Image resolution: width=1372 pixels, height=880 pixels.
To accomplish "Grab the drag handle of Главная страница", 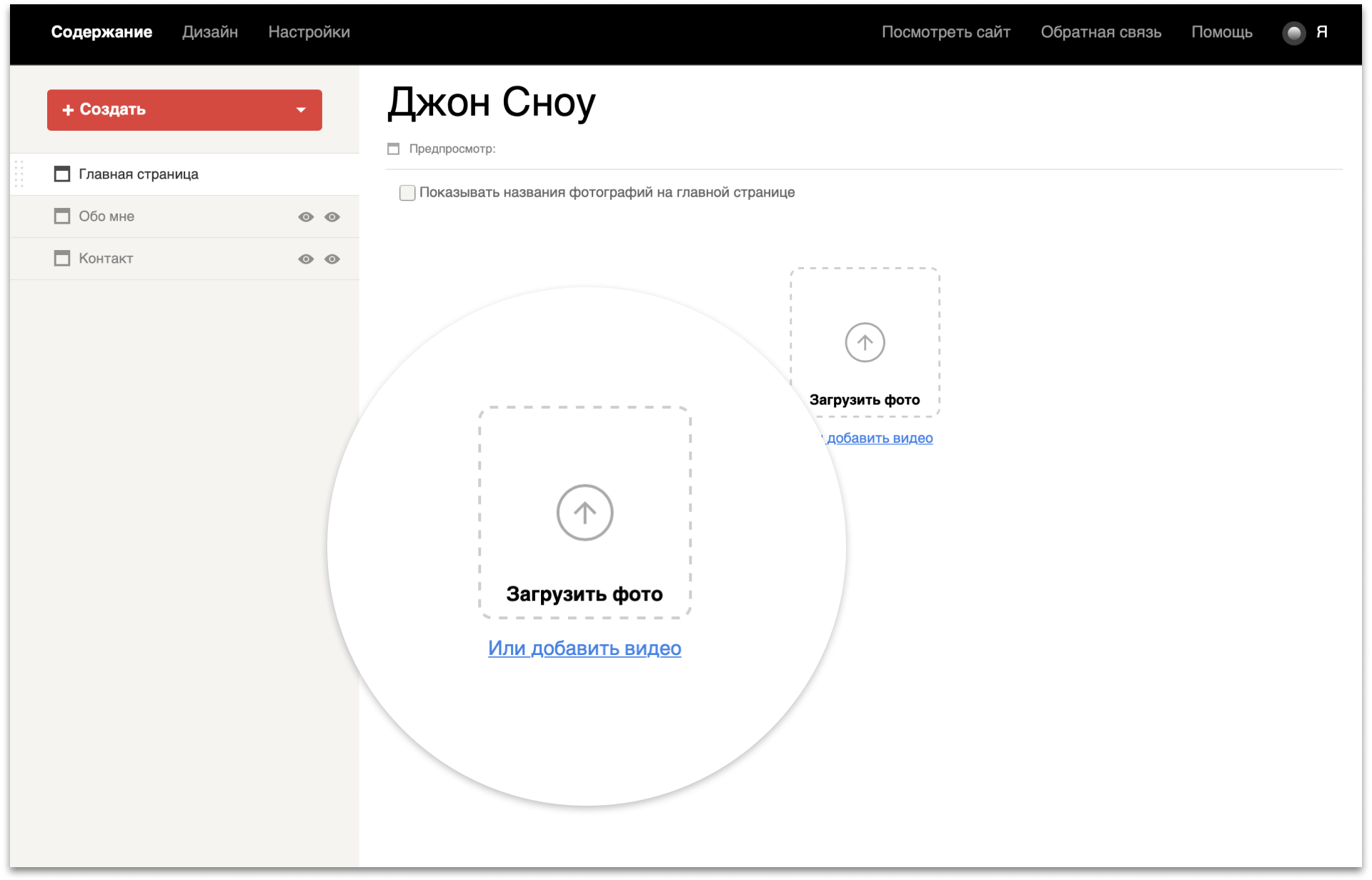I will pyautogui.click(x=19, y=174).
